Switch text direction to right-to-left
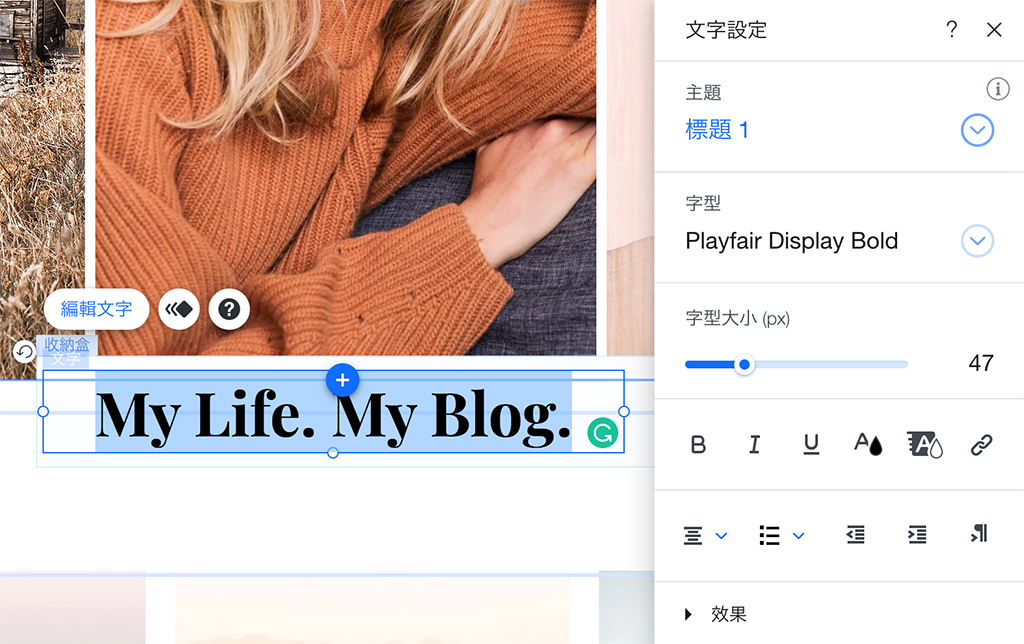 [x=979, y=534]
